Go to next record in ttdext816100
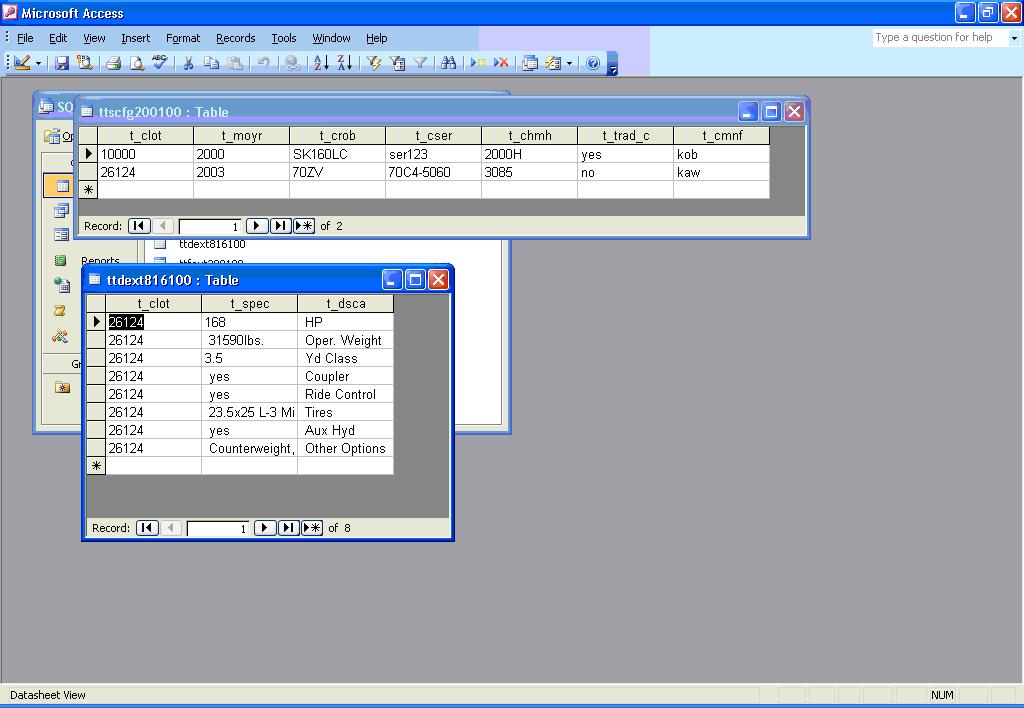Image resolution: width=1024 pixels, height=708 pixels. click(x=265, y=528)
